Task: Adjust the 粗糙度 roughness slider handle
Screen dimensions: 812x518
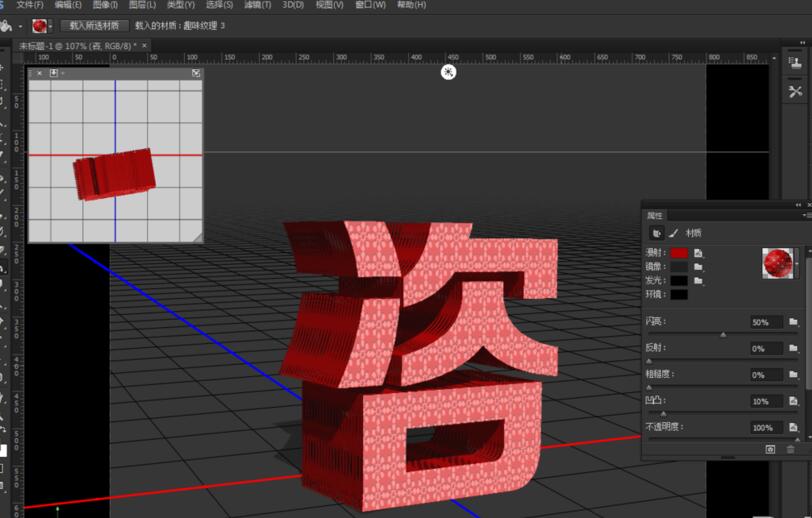Action: 649,387
